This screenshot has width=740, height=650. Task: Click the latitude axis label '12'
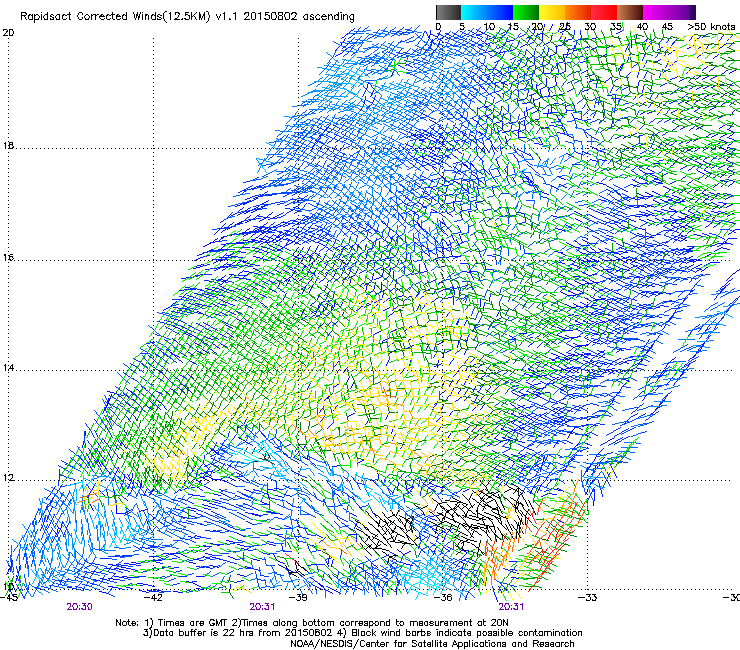tap(8, 478)
